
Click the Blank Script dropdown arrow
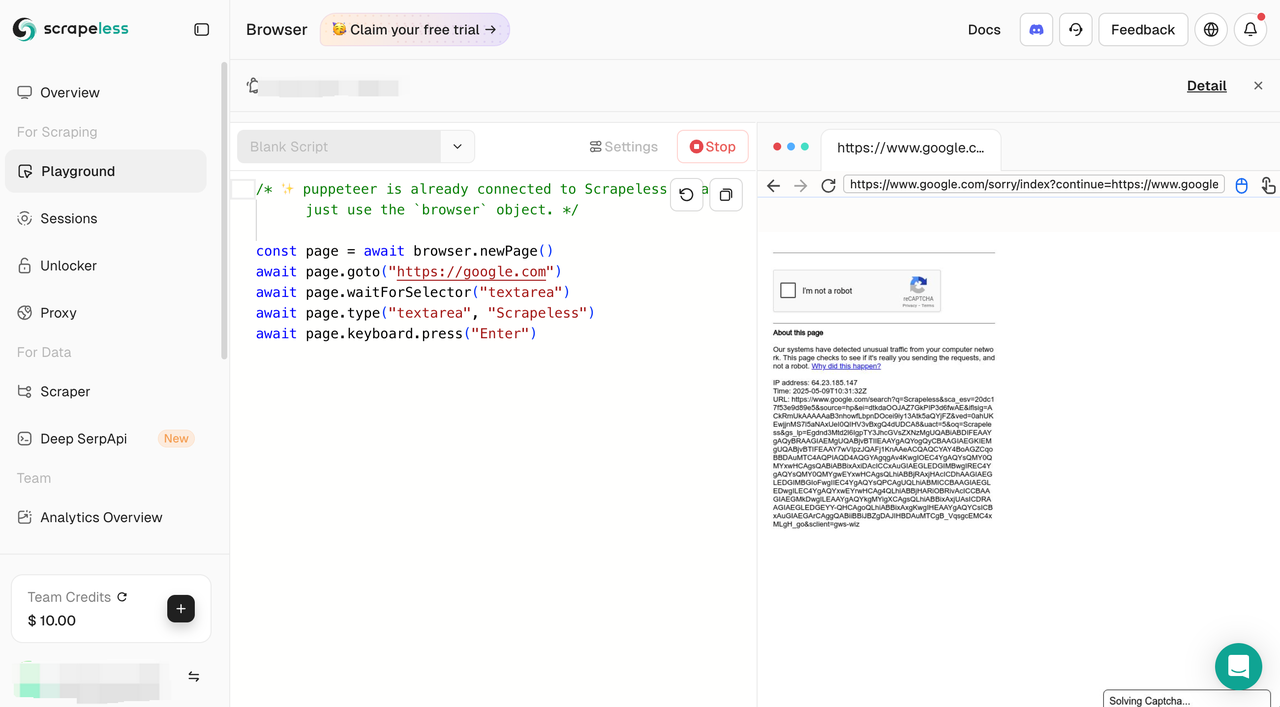tap(457, 146)
